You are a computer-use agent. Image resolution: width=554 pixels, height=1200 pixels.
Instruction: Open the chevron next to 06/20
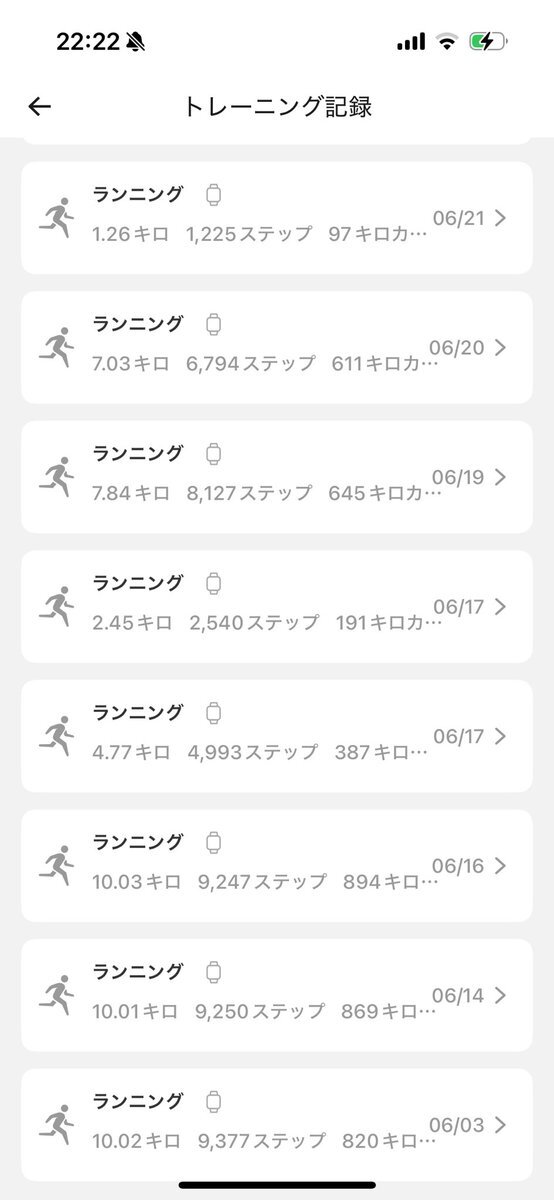(x=501, y=347)
